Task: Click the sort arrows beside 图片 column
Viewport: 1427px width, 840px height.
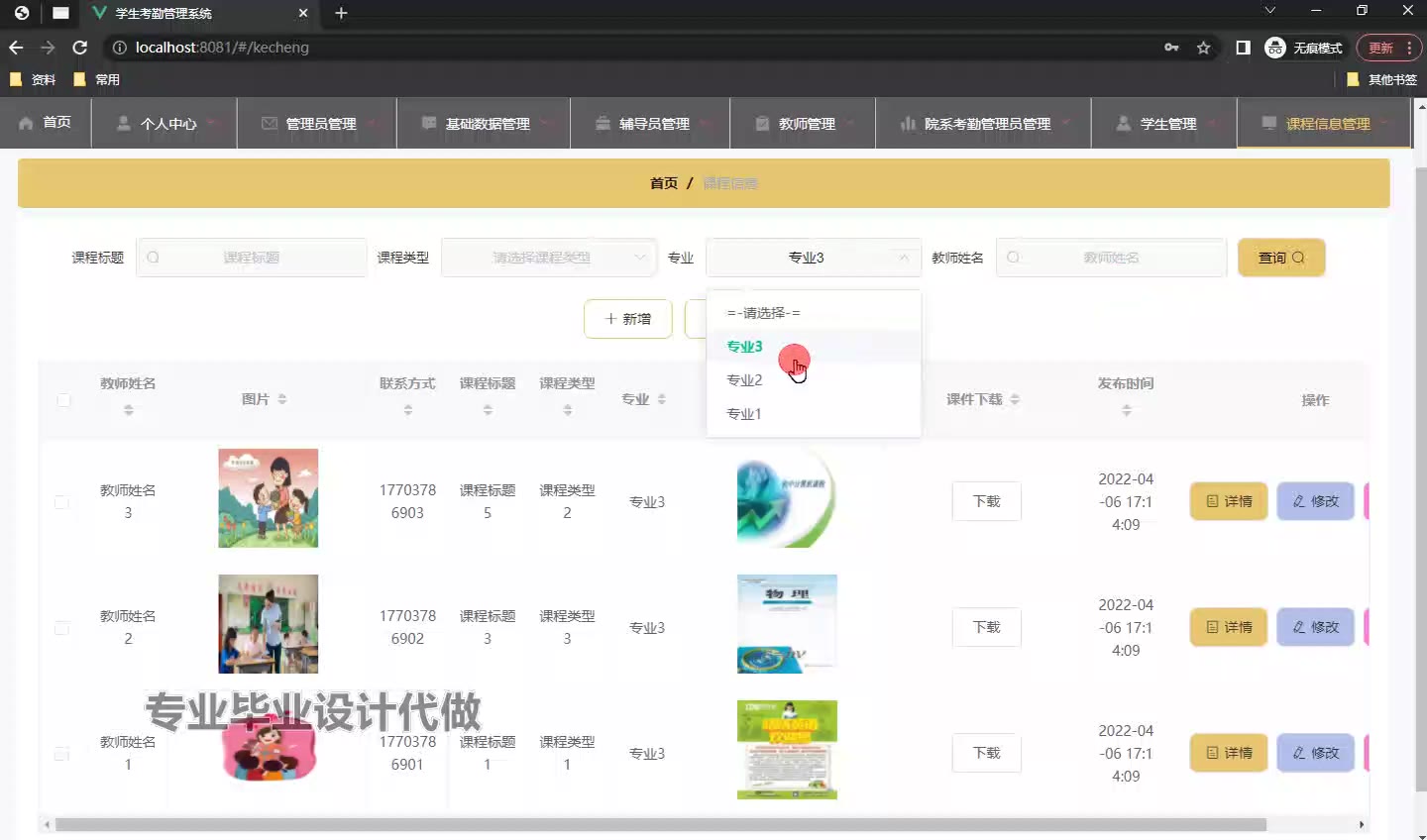Action: click(x=282, y=399)
